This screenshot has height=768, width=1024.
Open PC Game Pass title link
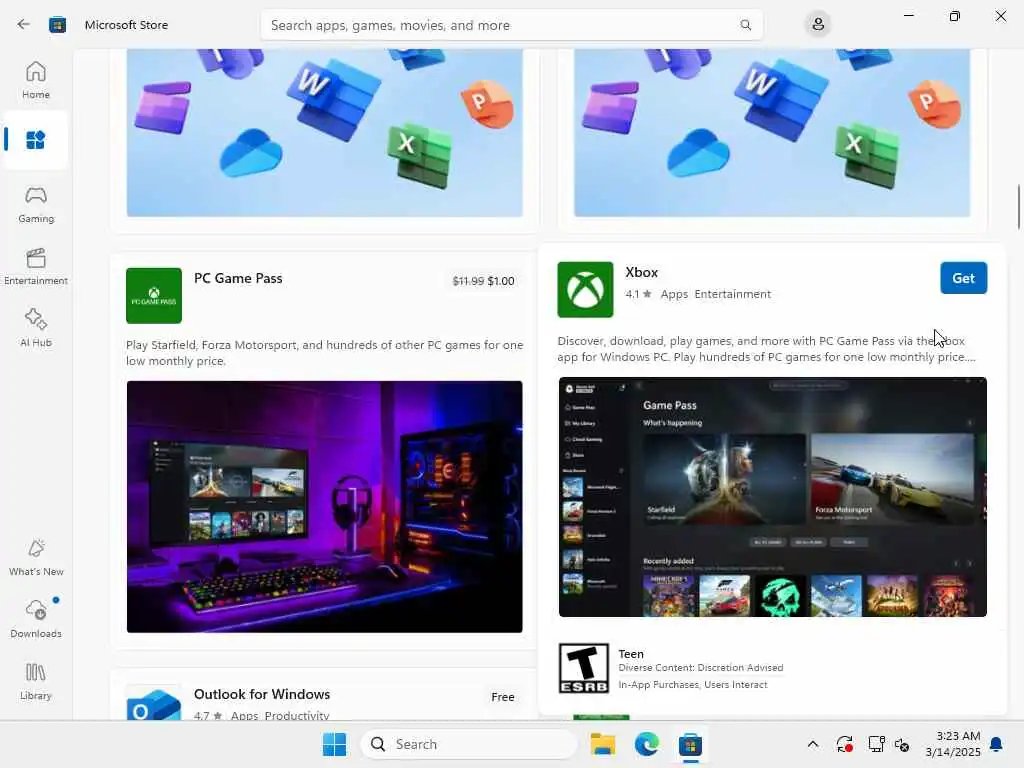tap(238, 278)
